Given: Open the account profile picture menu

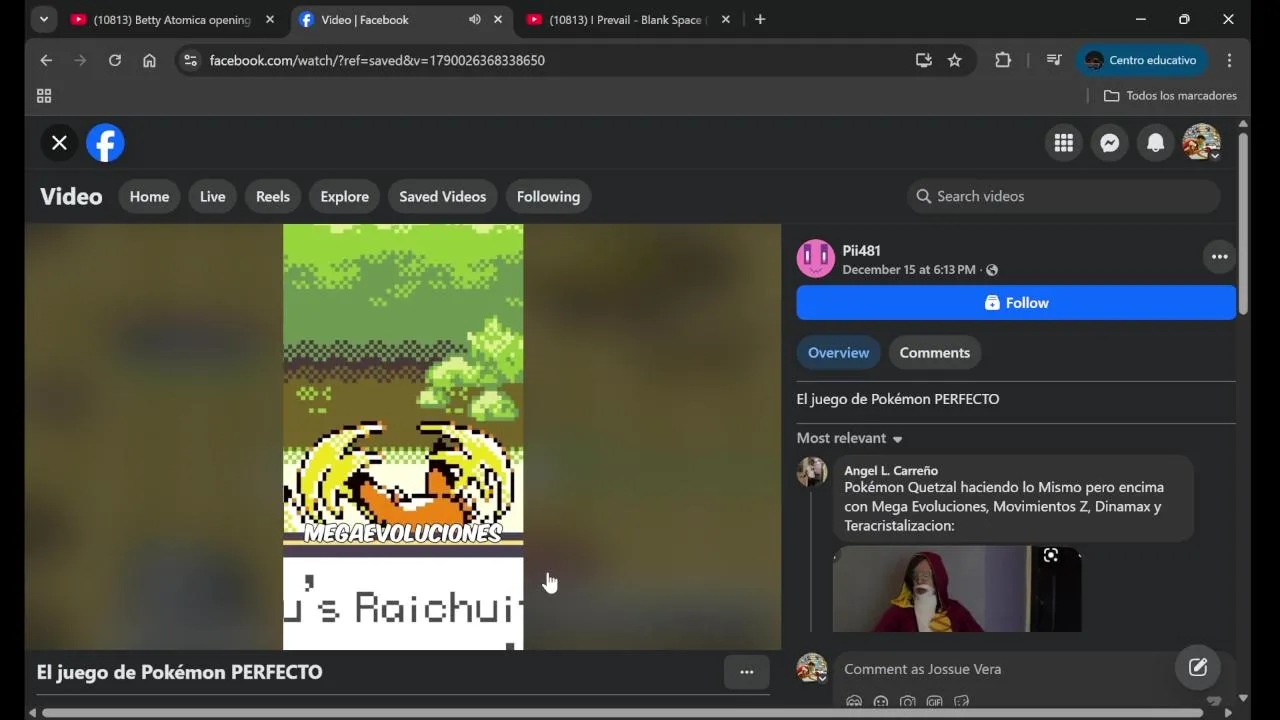Looking at the screenshot, I should coord(1202,143).
